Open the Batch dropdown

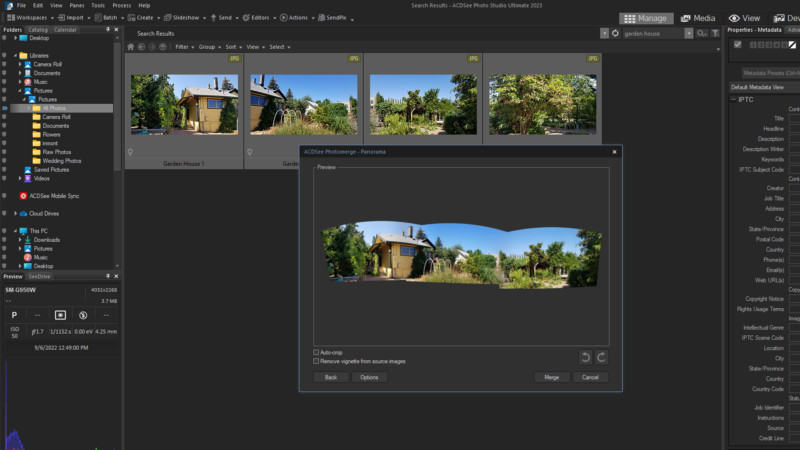110,18
